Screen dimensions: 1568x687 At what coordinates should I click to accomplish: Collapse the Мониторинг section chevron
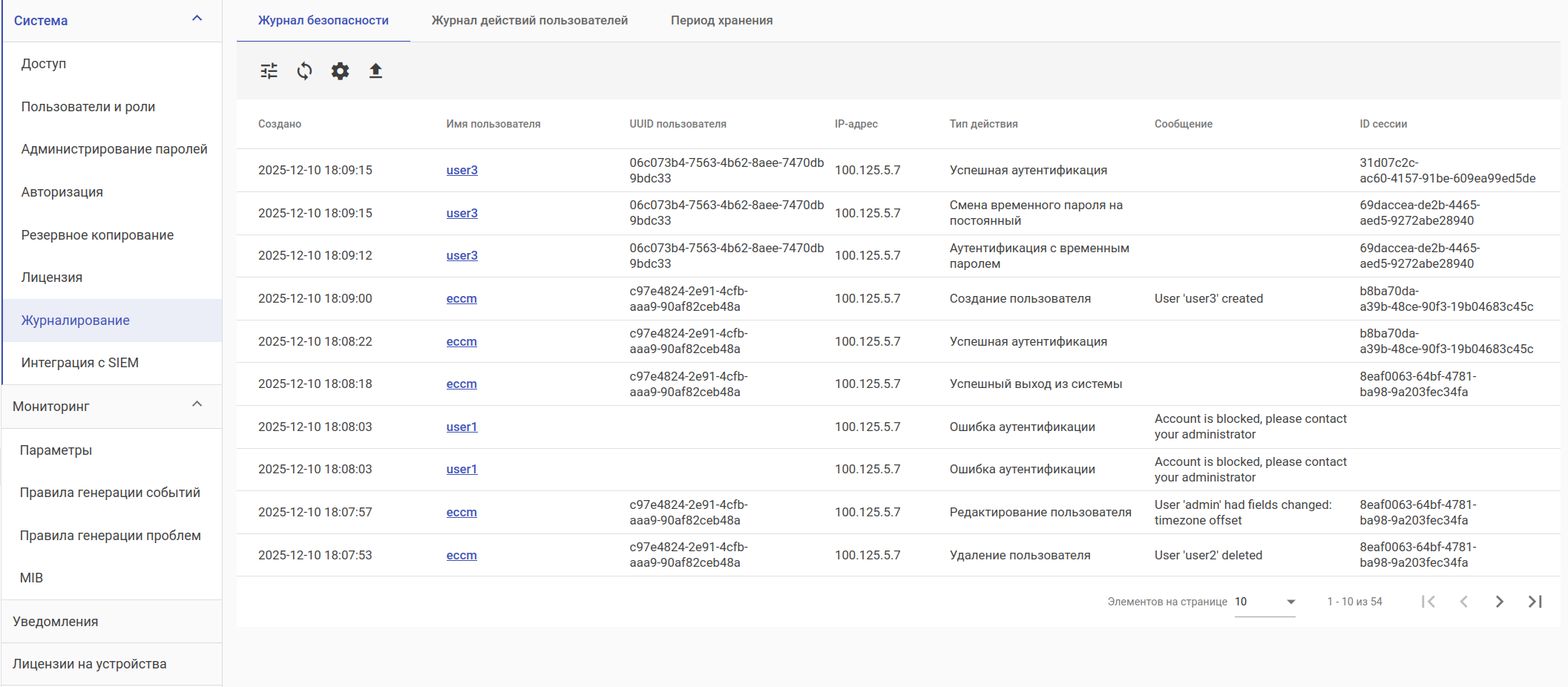coord(197,404)
